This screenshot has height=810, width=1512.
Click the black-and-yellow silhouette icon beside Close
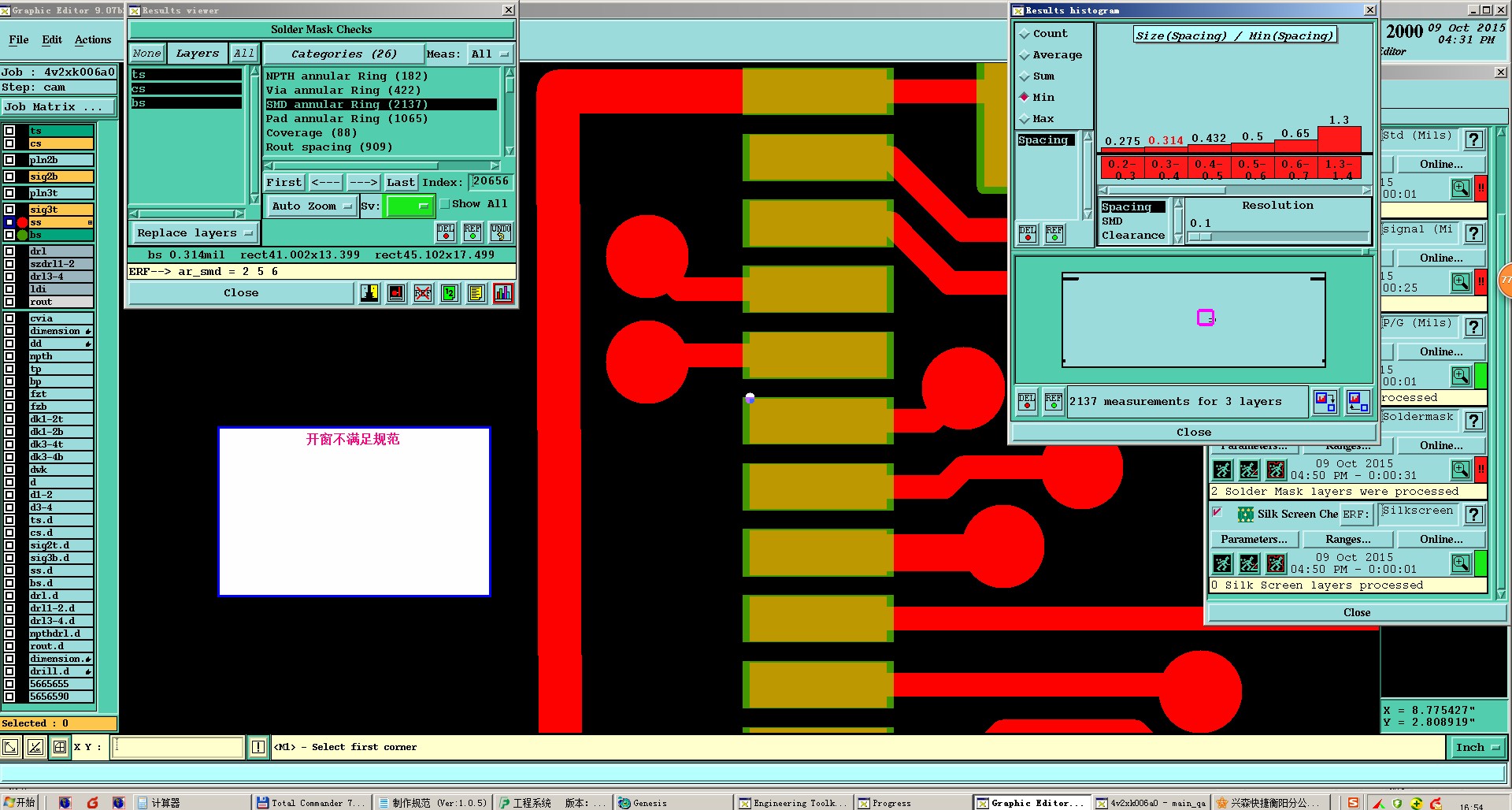pyautogui.click(x=369, y=293)
